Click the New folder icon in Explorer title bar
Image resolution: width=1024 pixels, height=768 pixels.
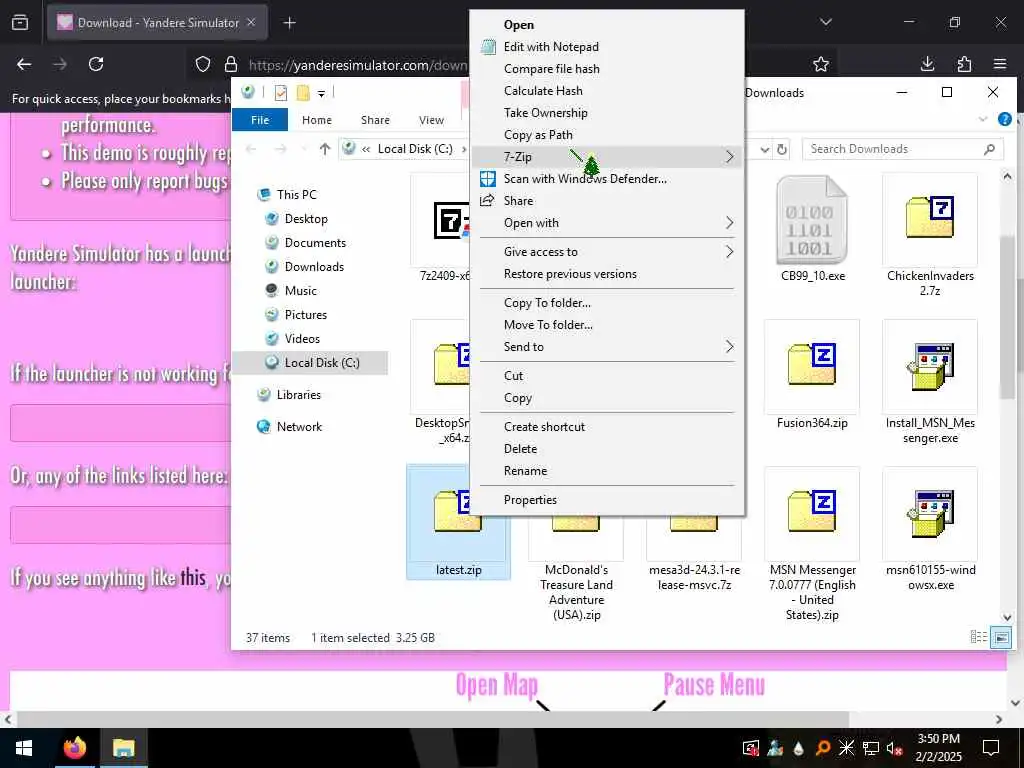[x=303, y=93]
